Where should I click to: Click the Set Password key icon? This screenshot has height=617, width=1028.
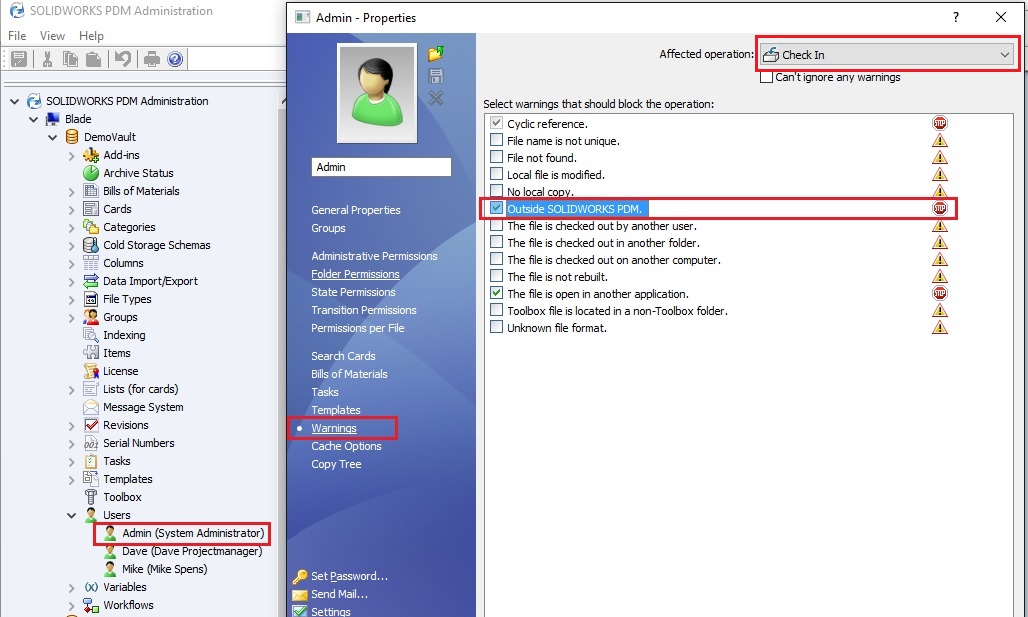(300, 576)
